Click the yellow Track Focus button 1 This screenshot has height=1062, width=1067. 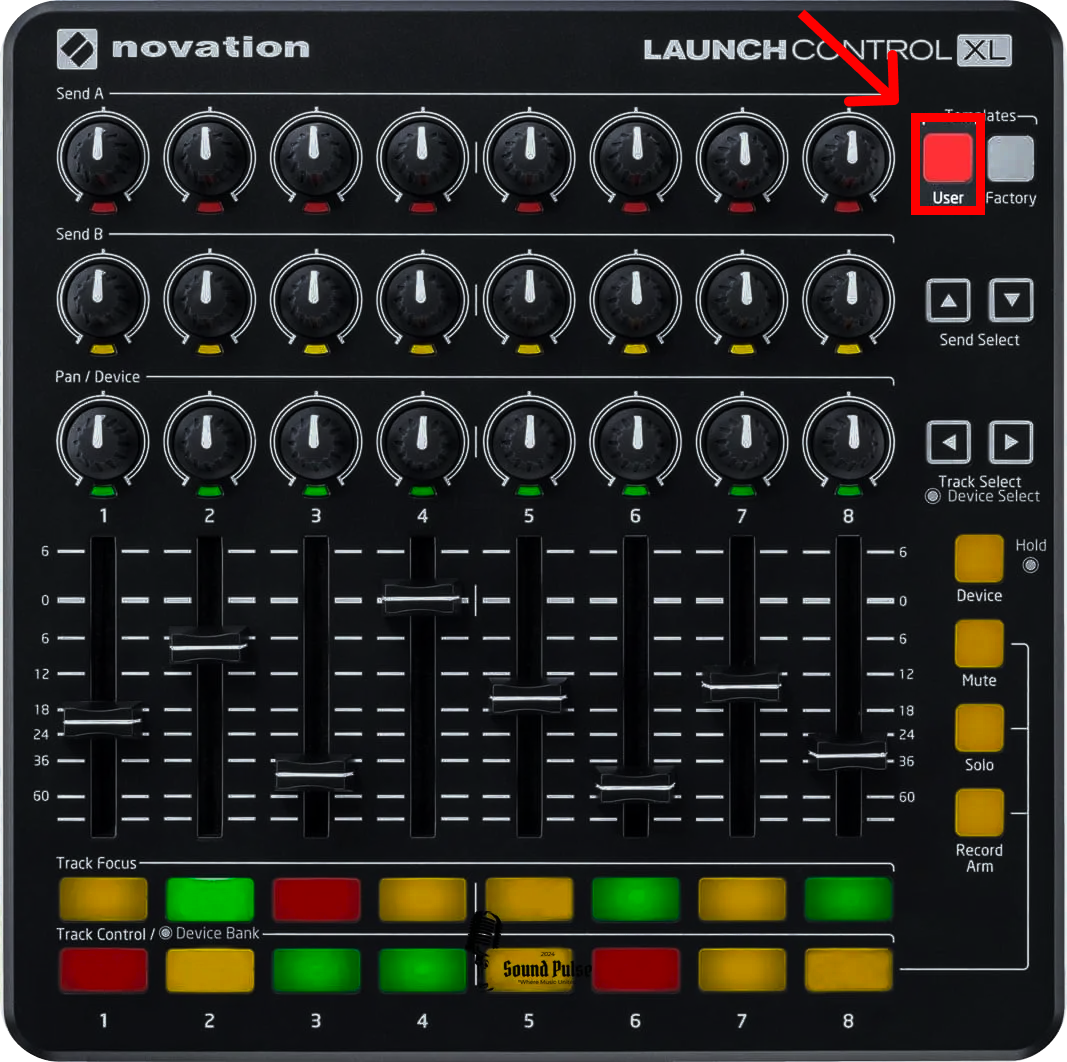(x=103, y=898)
